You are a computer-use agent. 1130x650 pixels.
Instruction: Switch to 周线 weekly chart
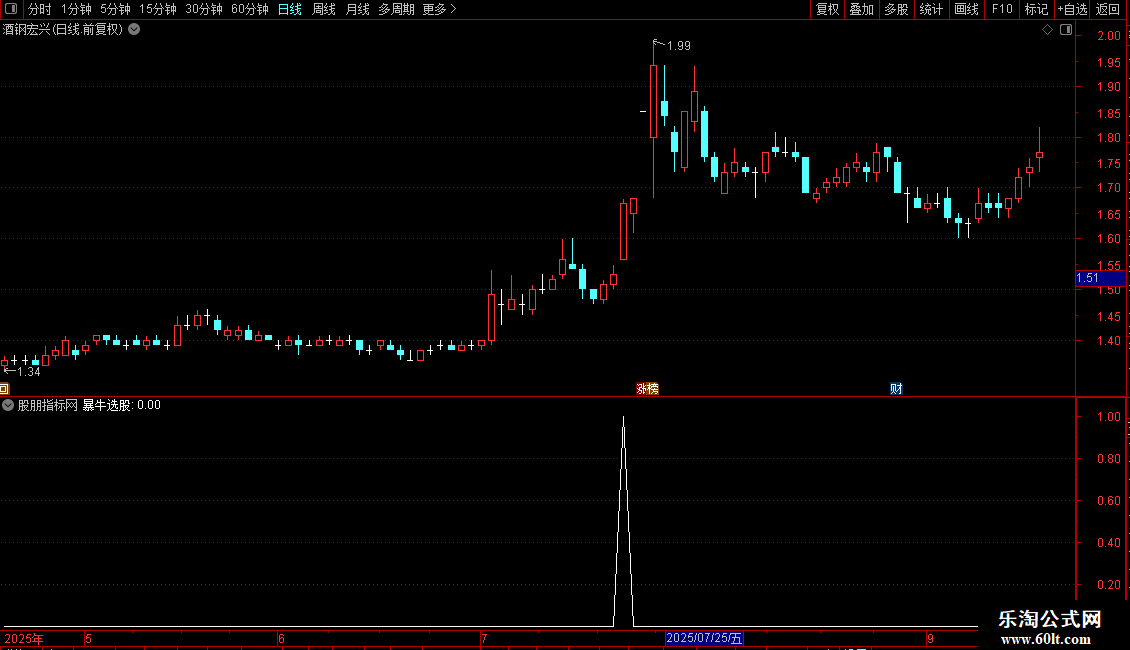pyautogui.click(x=324, y=9)
